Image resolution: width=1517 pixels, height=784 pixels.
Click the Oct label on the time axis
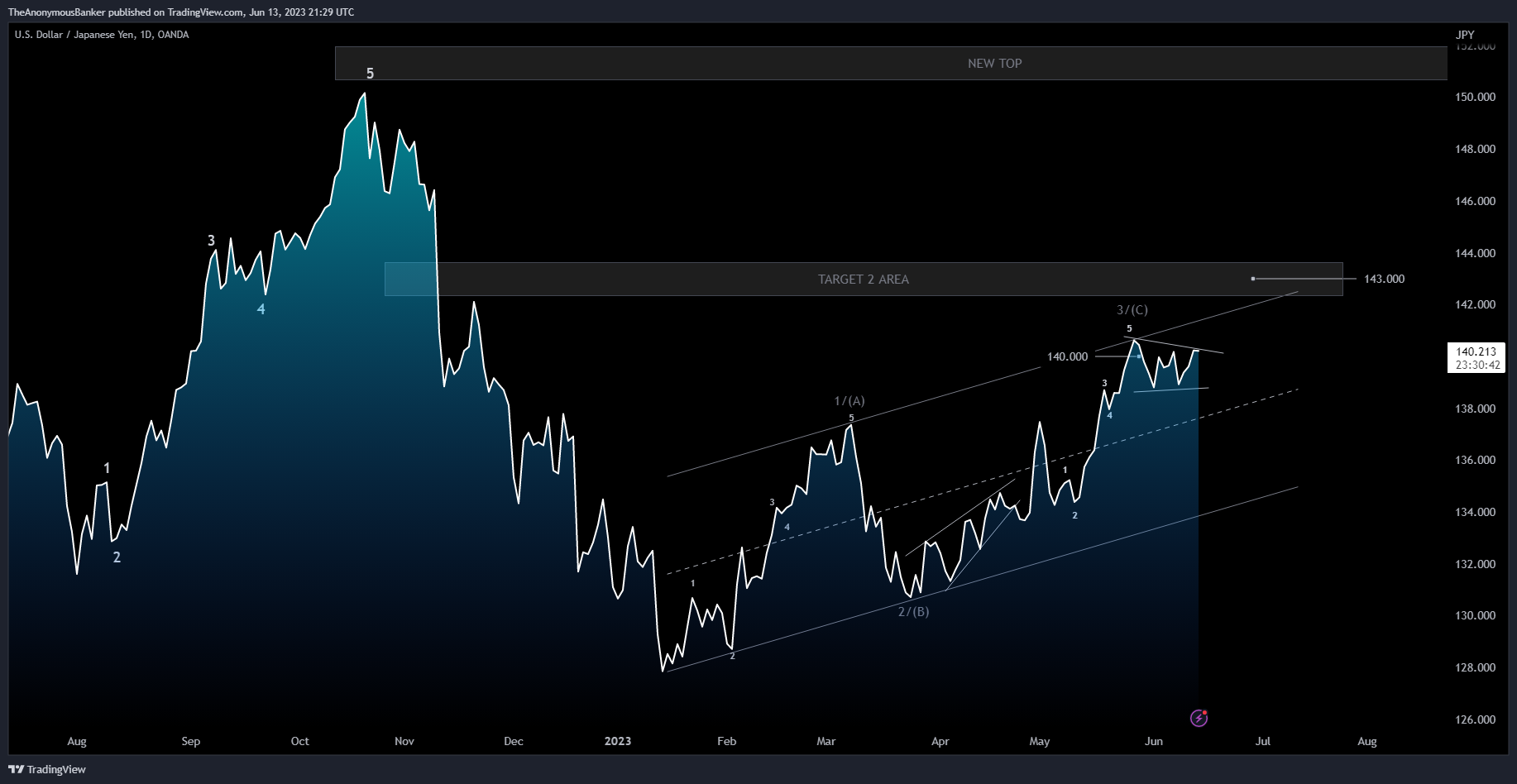[x=299, y=741]
